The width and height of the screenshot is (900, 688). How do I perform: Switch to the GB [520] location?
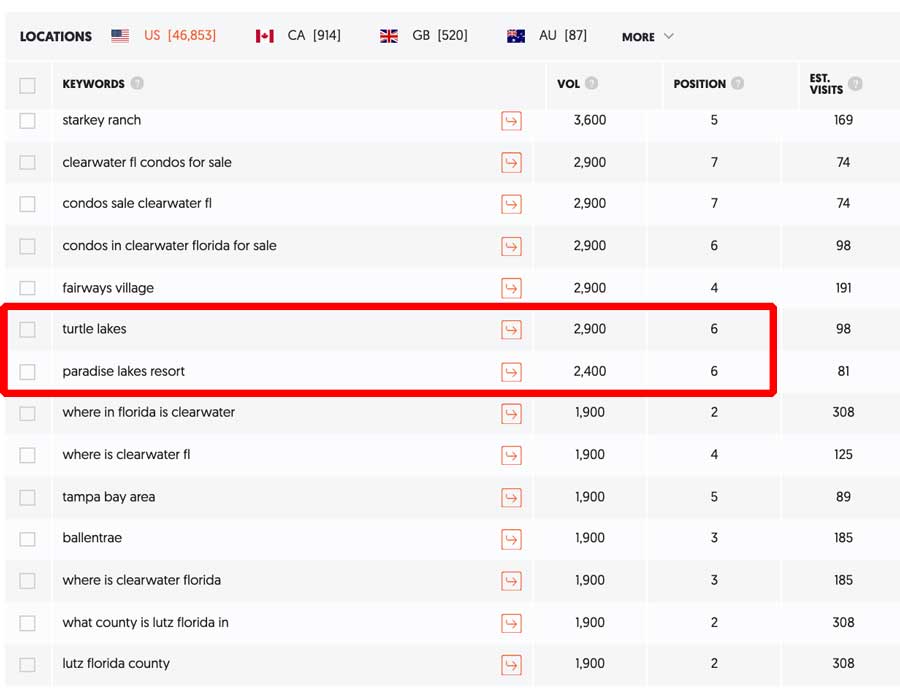click(x=440, y=36)
